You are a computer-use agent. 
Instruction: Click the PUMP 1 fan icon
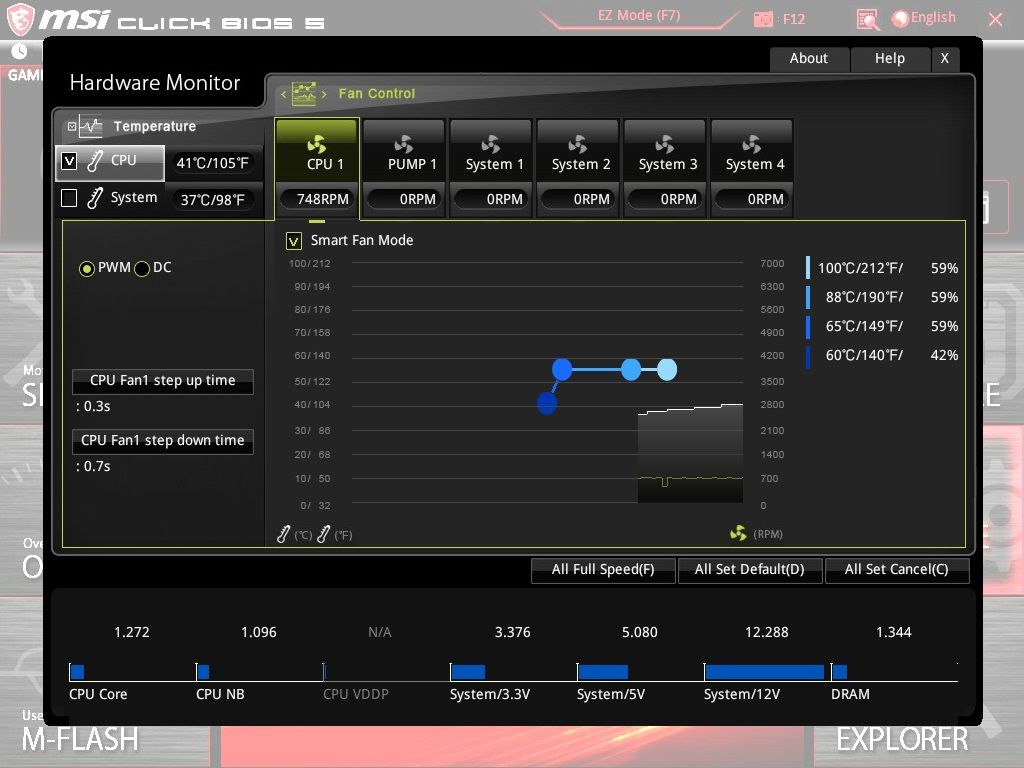[404, 144]
